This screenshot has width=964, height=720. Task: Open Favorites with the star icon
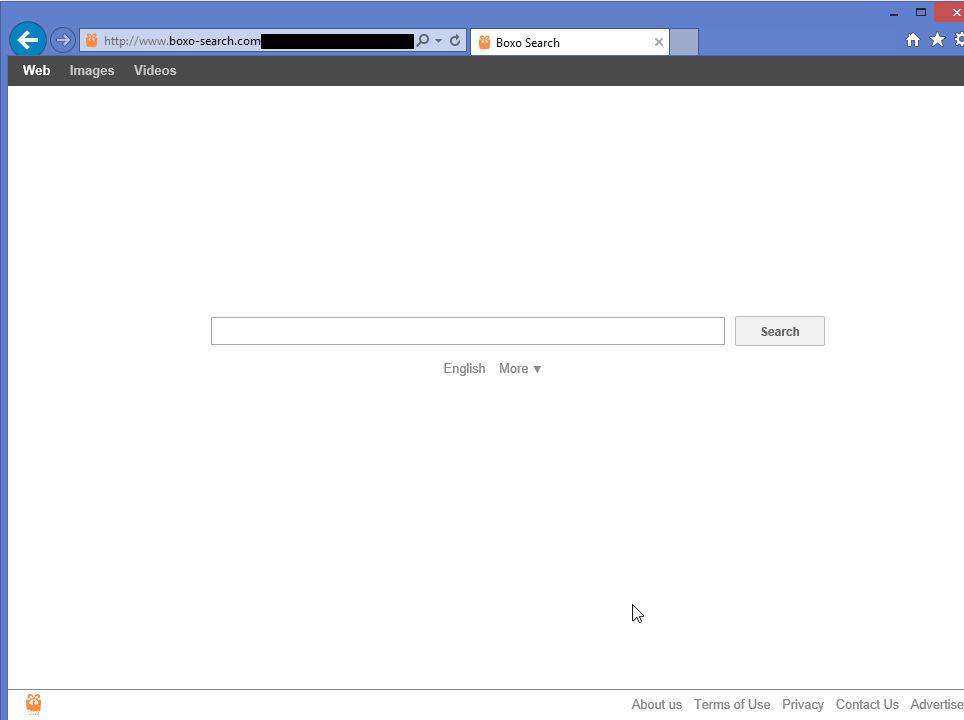point(936,39)
